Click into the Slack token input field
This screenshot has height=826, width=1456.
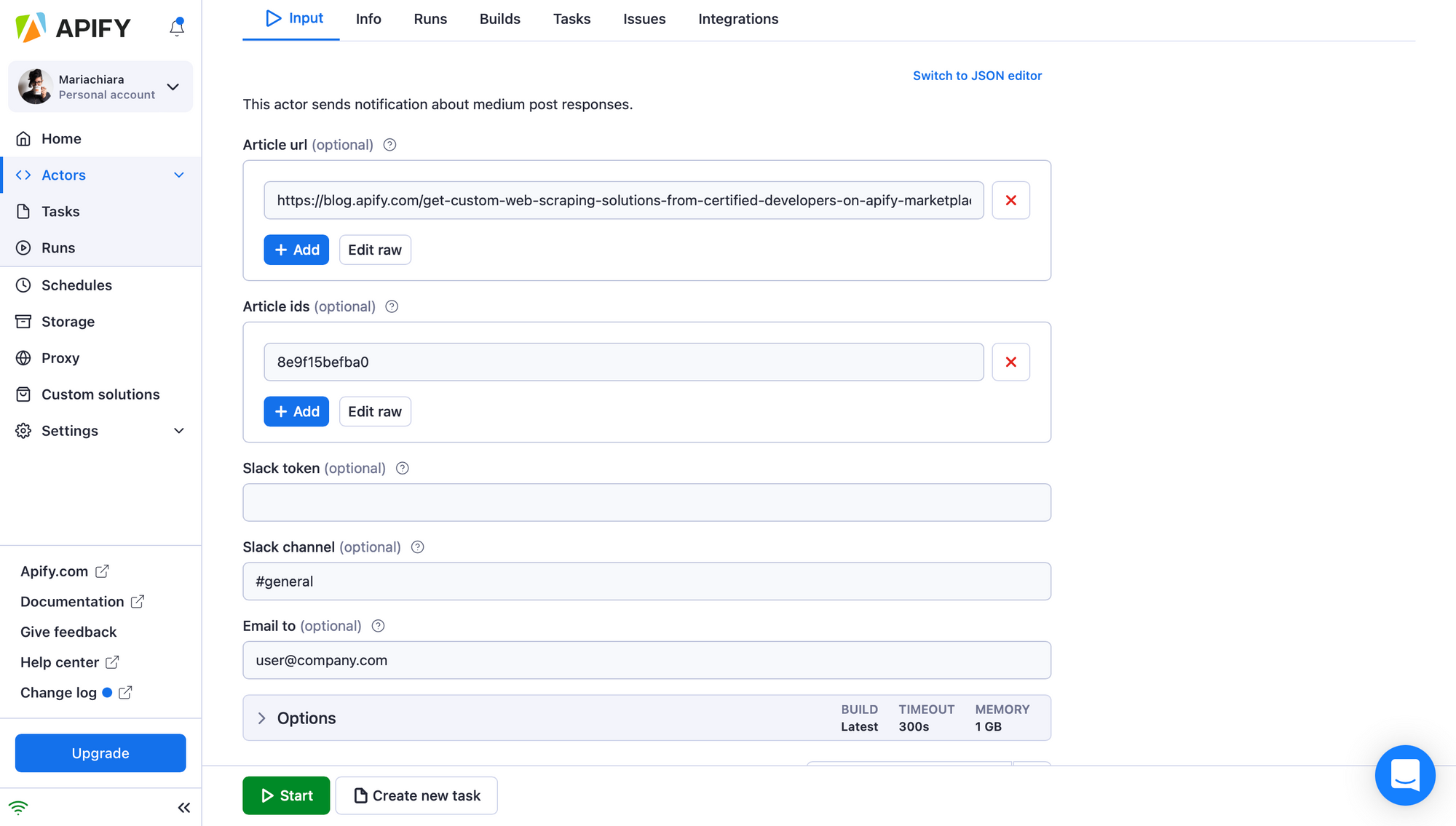646,502
